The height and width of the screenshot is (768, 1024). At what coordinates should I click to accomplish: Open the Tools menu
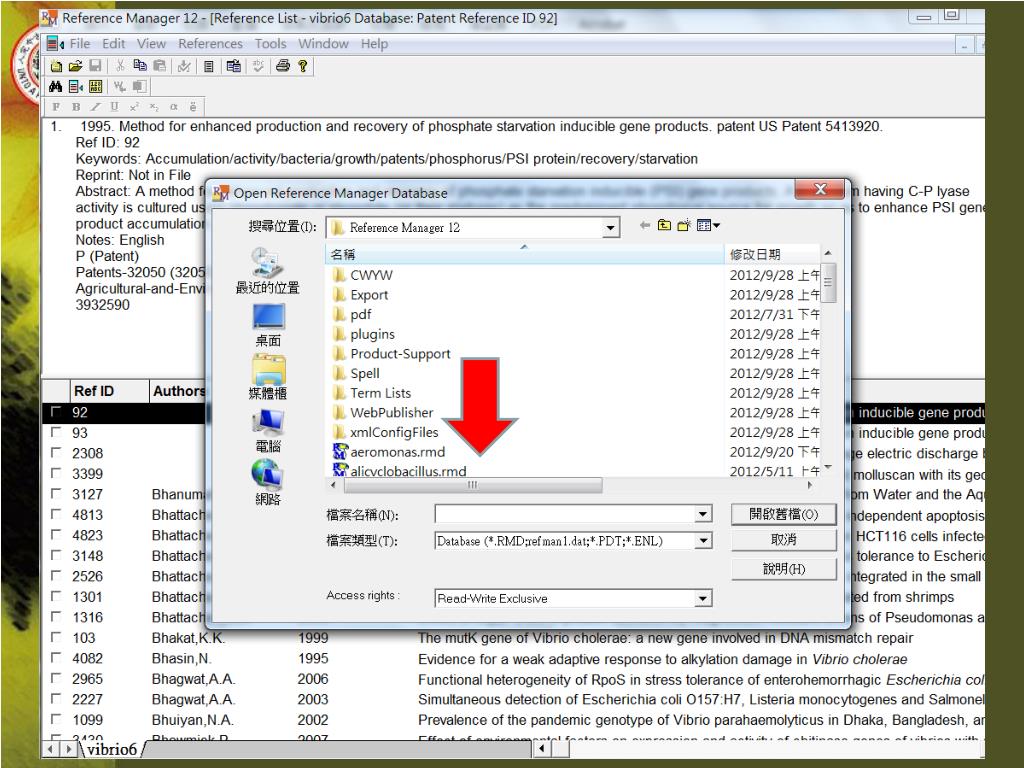[270, 44]
